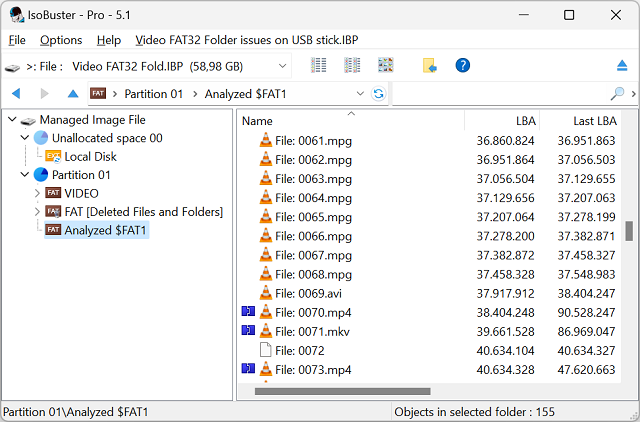Screen dimensions: 640x422
Task: Click the eject icon in the toolbar
Action: pyautogui.click(x=622, y=65)
